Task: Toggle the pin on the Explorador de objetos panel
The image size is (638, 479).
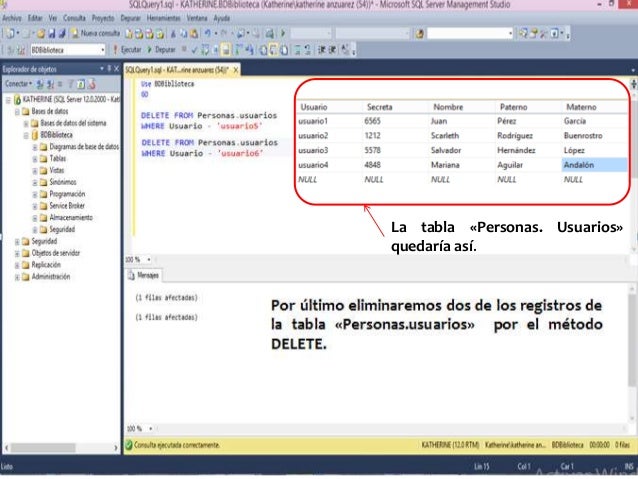Action: tap(109, 69)
